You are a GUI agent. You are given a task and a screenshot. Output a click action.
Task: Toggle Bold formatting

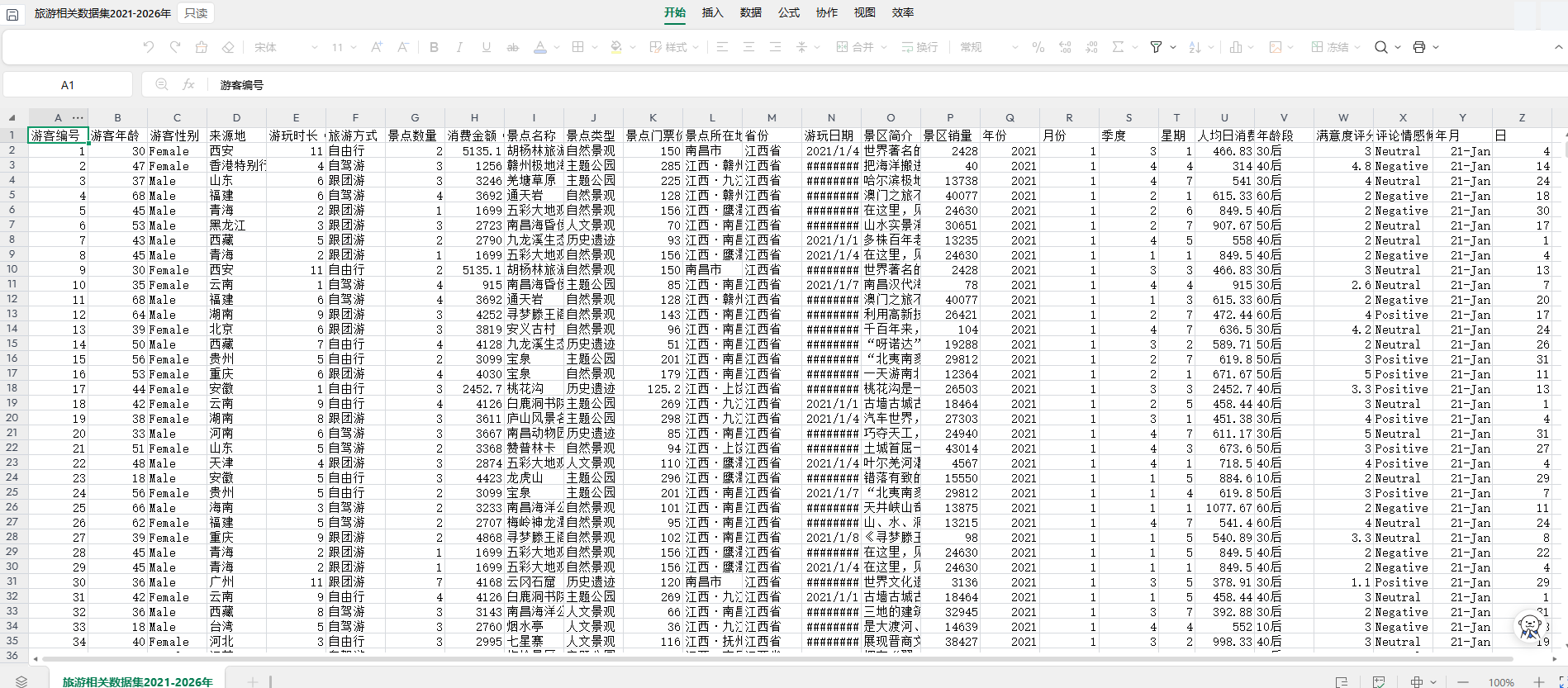pyautogui.click(x=434, y=47)
